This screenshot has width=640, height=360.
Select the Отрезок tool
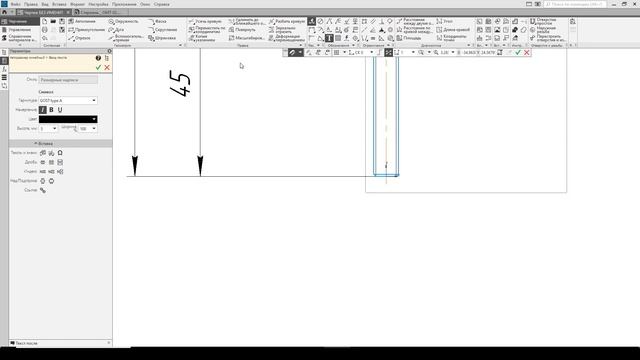80,38
